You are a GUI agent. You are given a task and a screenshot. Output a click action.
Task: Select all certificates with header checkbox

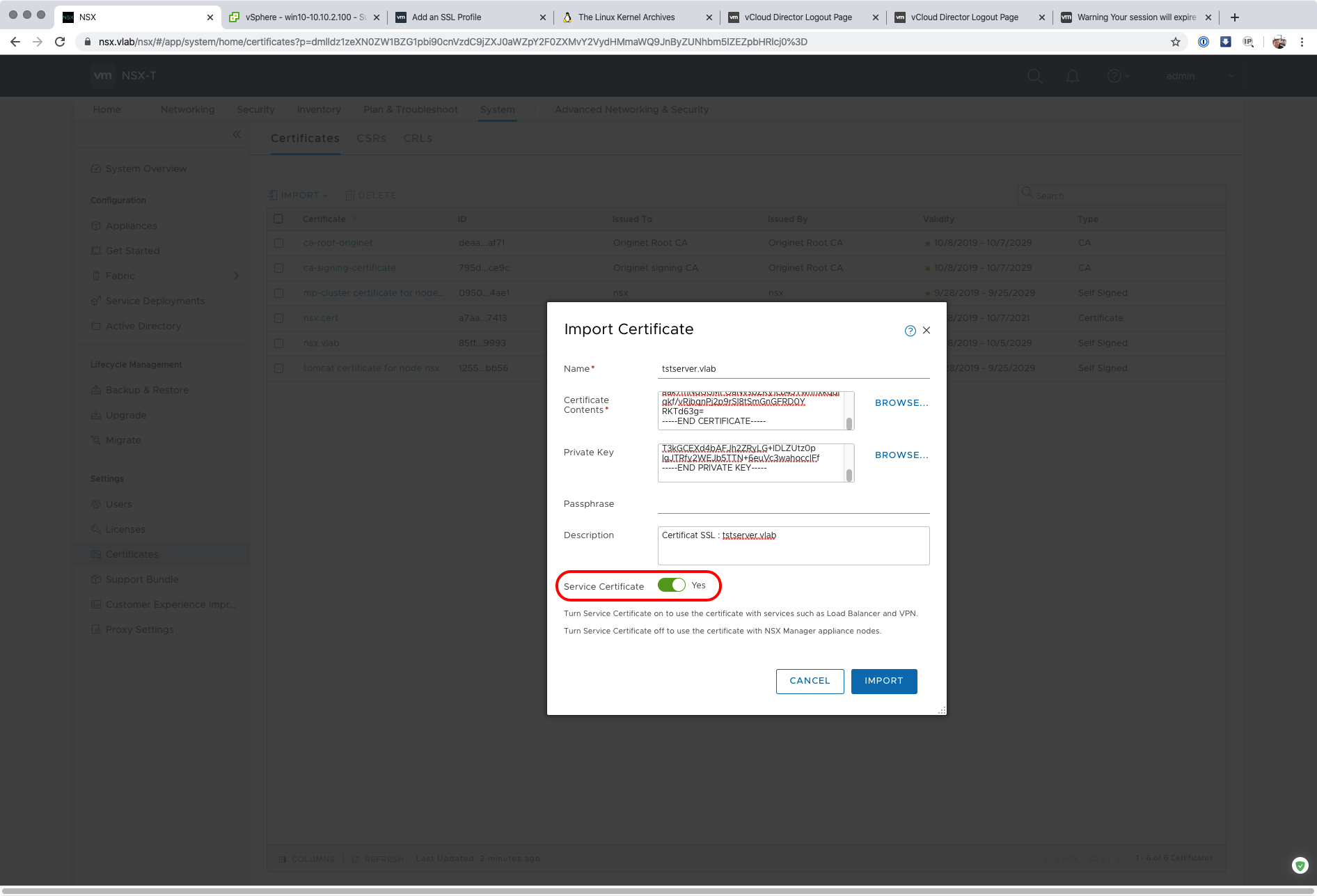(x=278, y=219)
